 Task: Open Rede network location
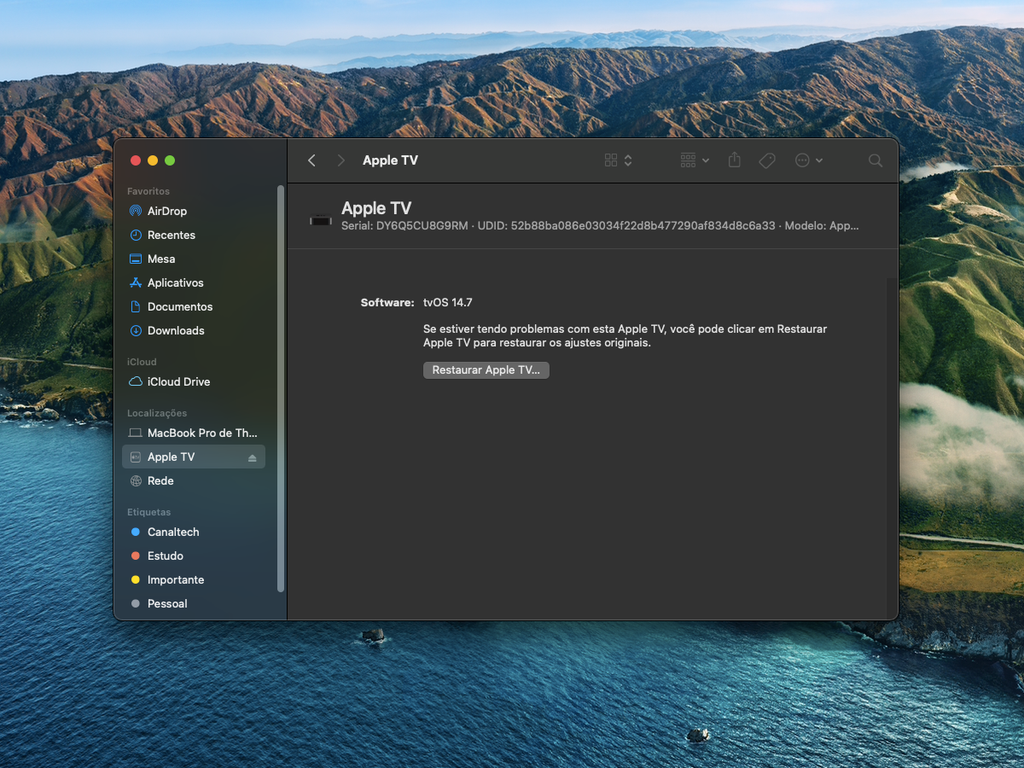click(193, 481)
